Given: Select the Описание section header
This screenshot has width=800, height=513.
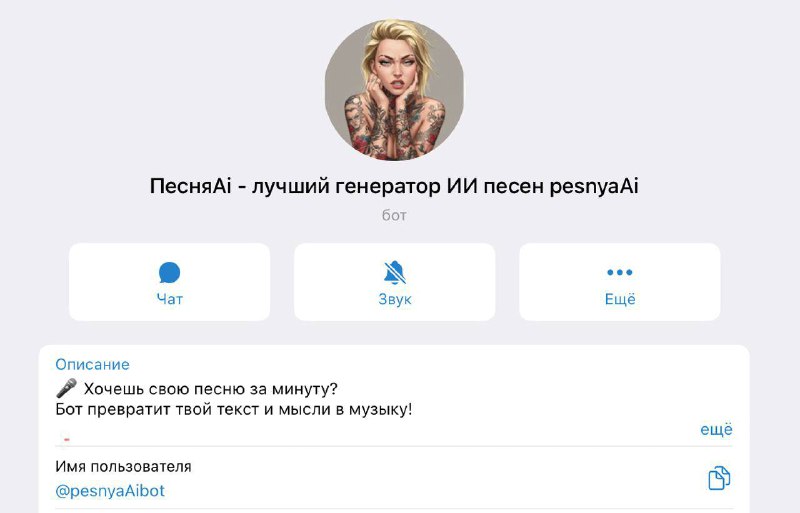Looking at the screenshot, I should click(92, 364).
